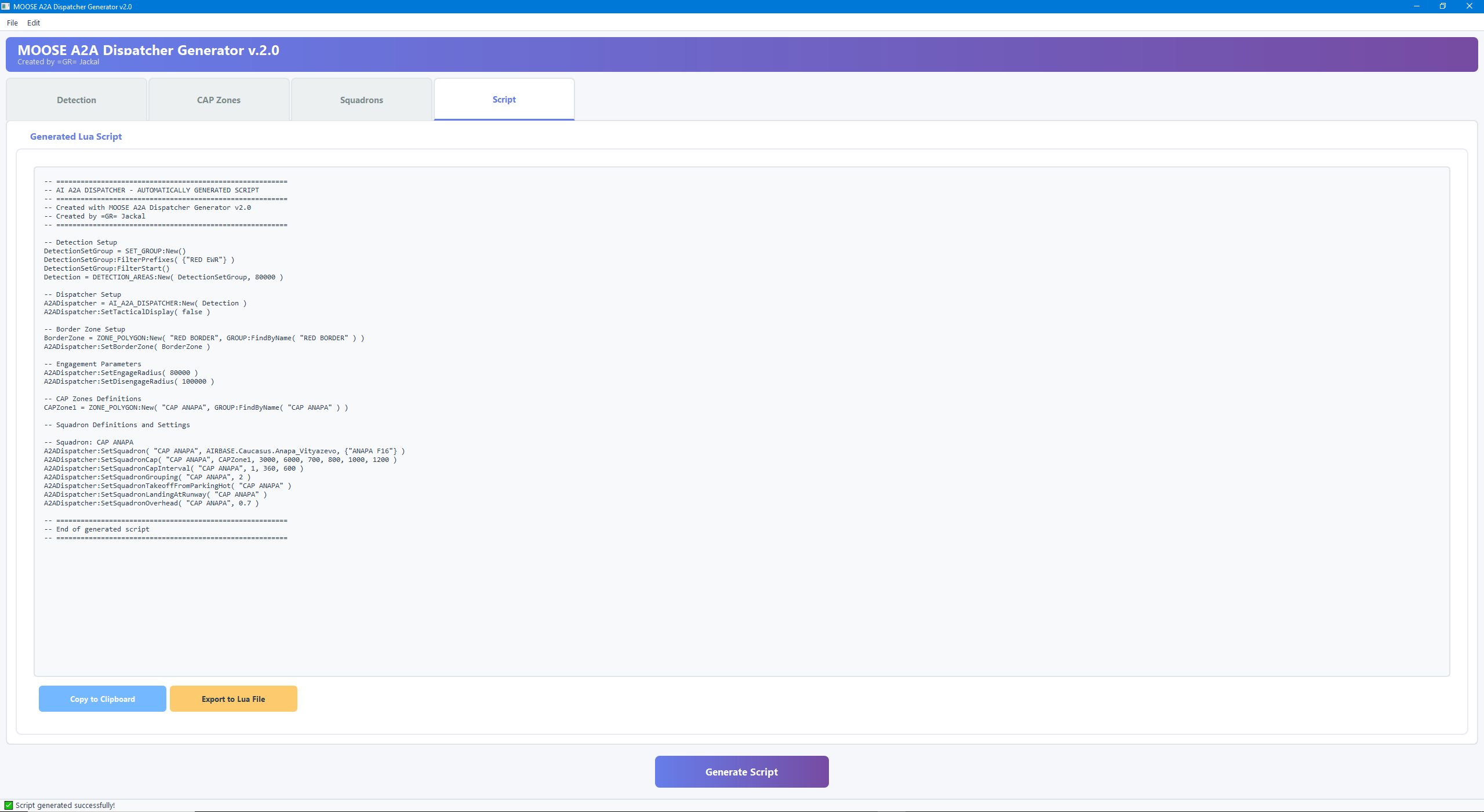Click 'Script generated successfully!' status message

tap(65, 805)
